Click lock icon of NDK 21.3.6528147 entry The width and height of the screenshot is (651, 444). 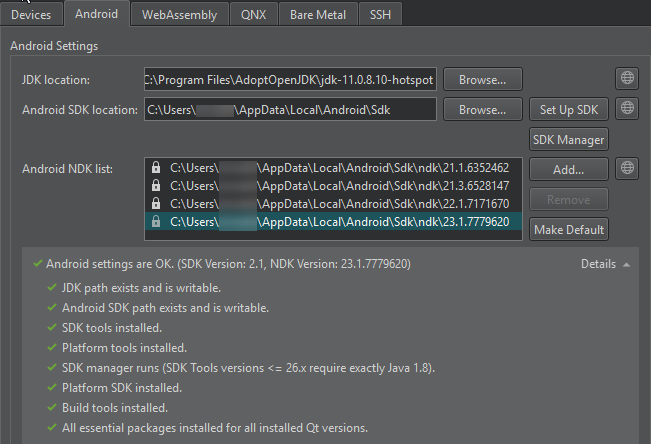click(156, 186)
